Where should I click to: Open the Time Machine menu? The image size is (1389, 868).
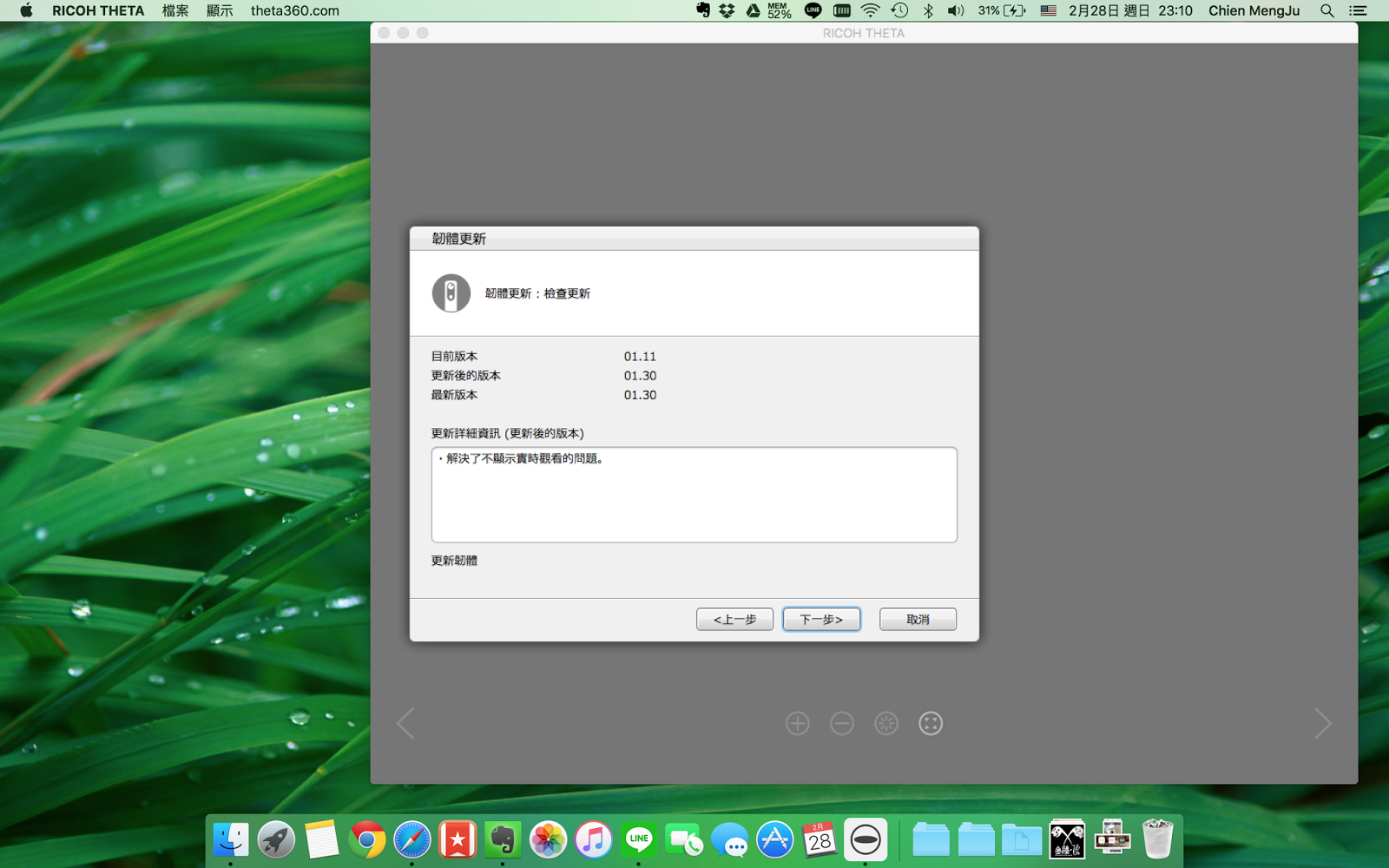point(900,10)
